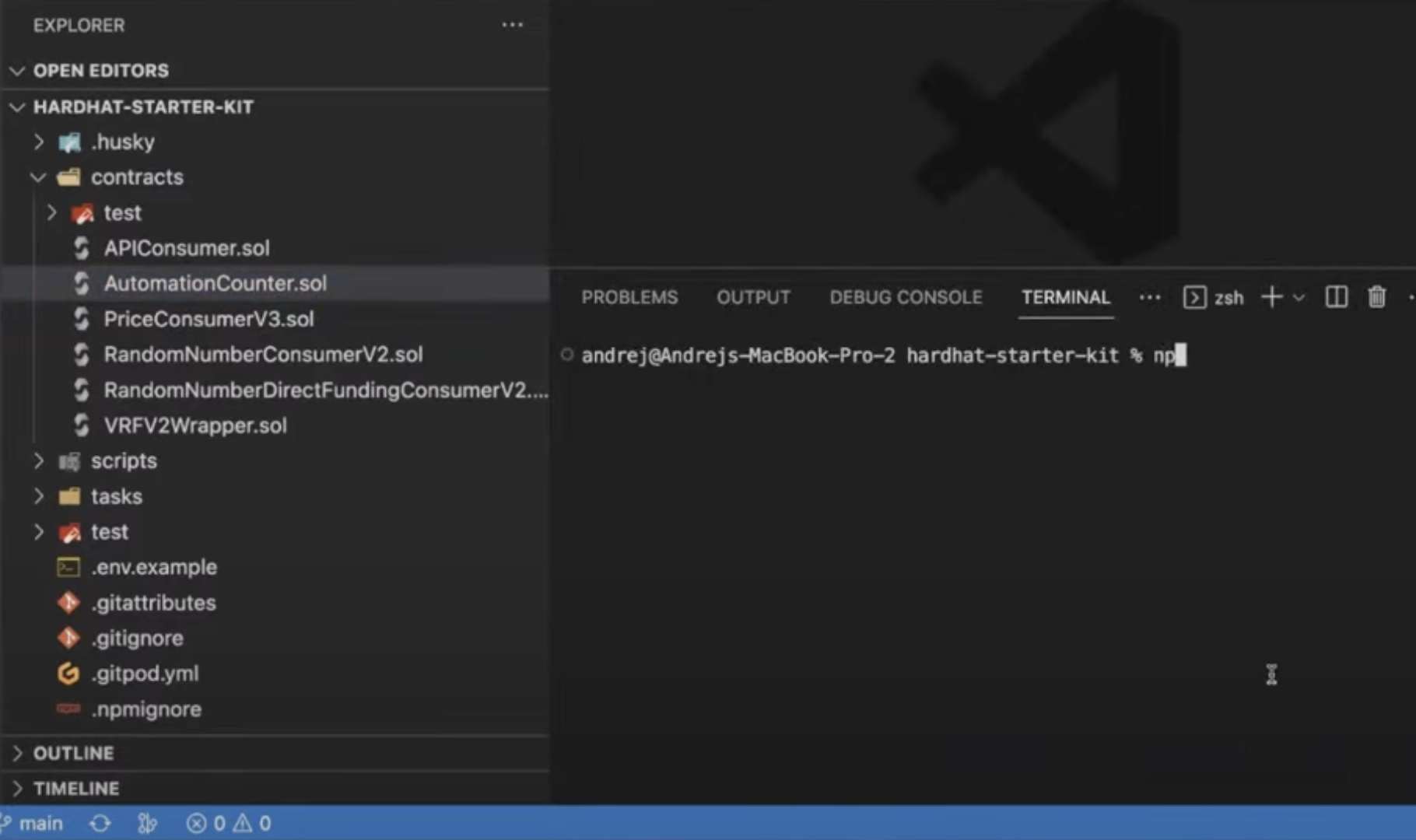Open errors and warnings count

click(x=229, y=823)
